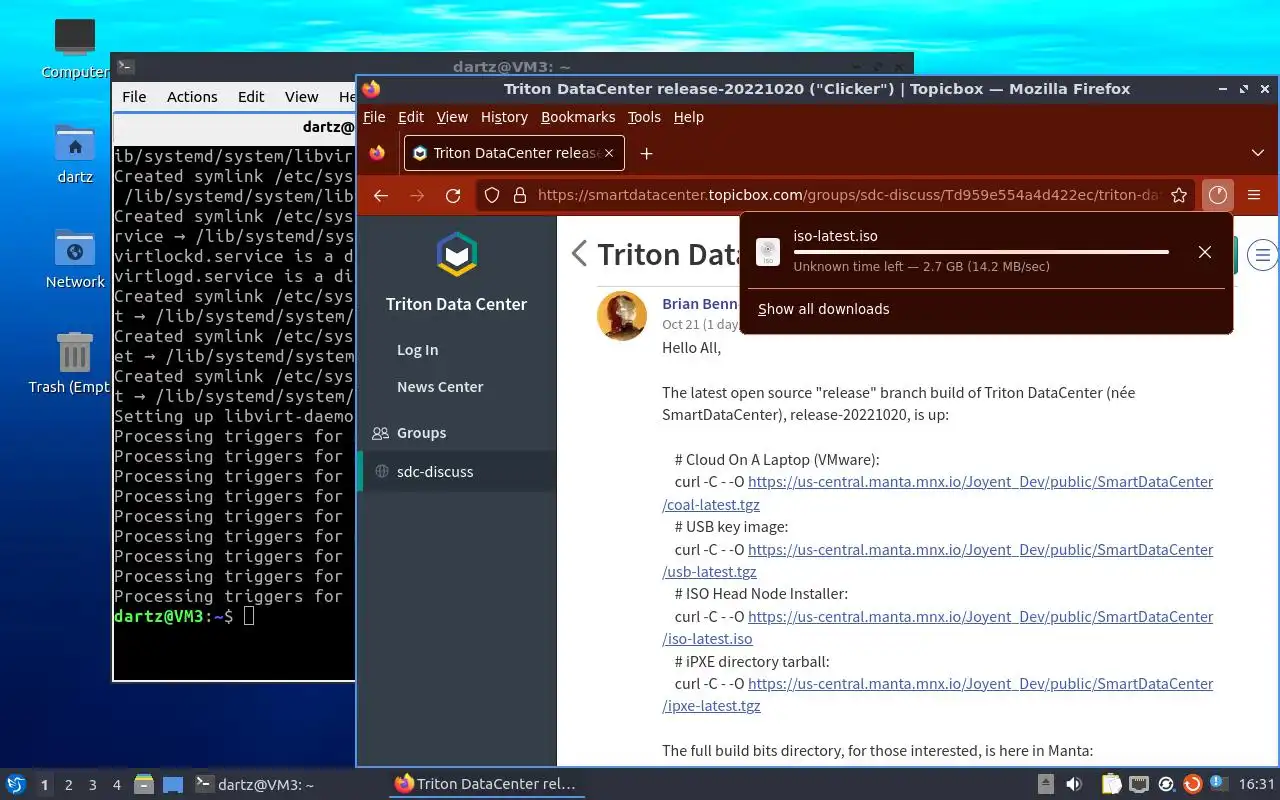Open the tracking protection shield icon

coord(491,196)
